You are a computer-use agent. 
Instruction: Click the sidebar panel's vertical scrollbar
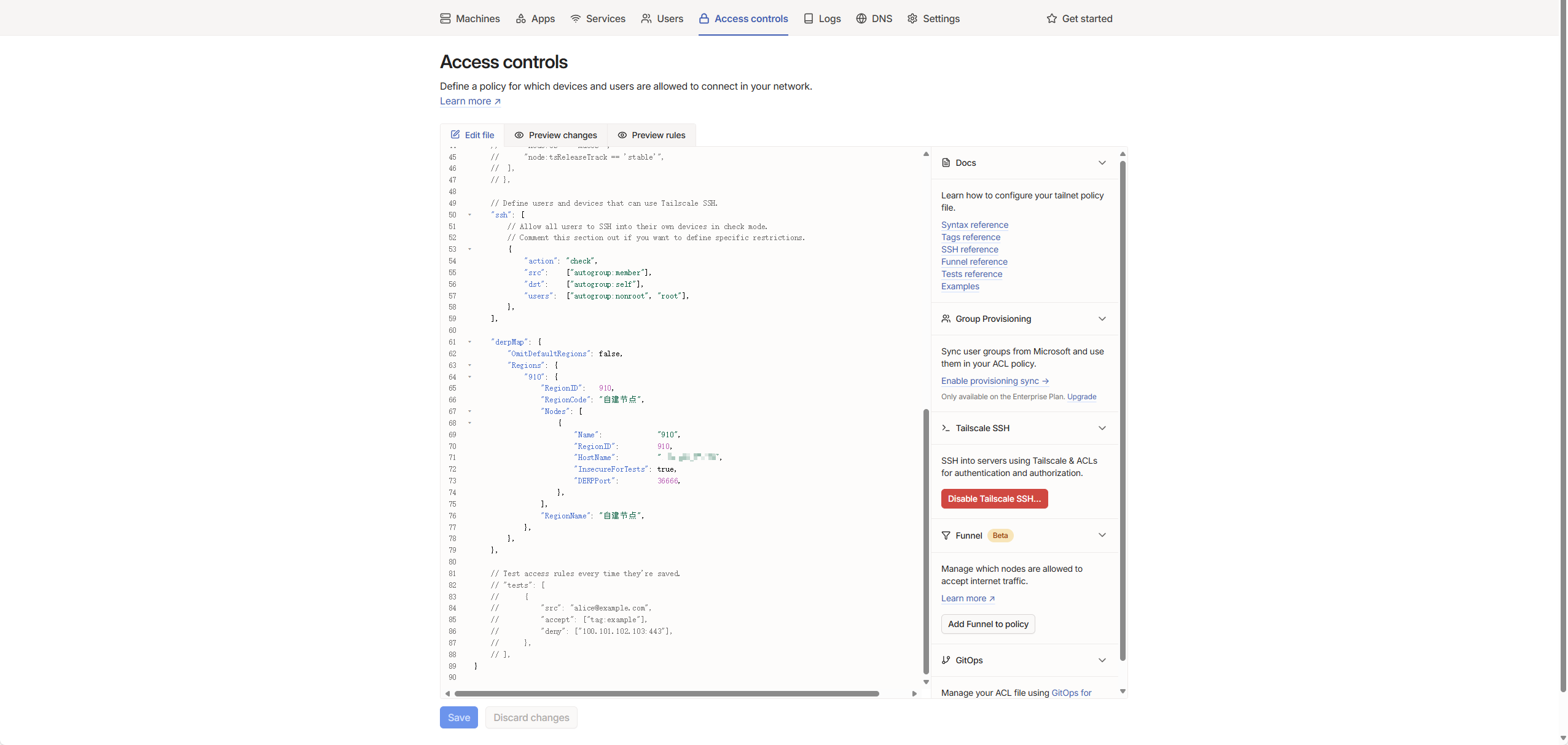pyautogui.click(x=1123, y=410)
